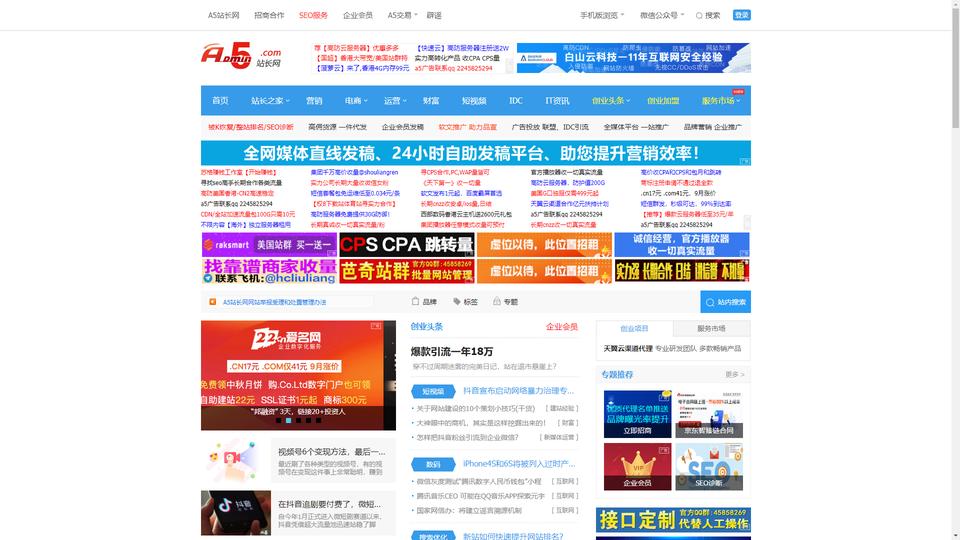The height and width of the screenshot is (540, 960).
Task: Select the fifth carousel dot on the 22.cn banner
Action: point(318,421)
